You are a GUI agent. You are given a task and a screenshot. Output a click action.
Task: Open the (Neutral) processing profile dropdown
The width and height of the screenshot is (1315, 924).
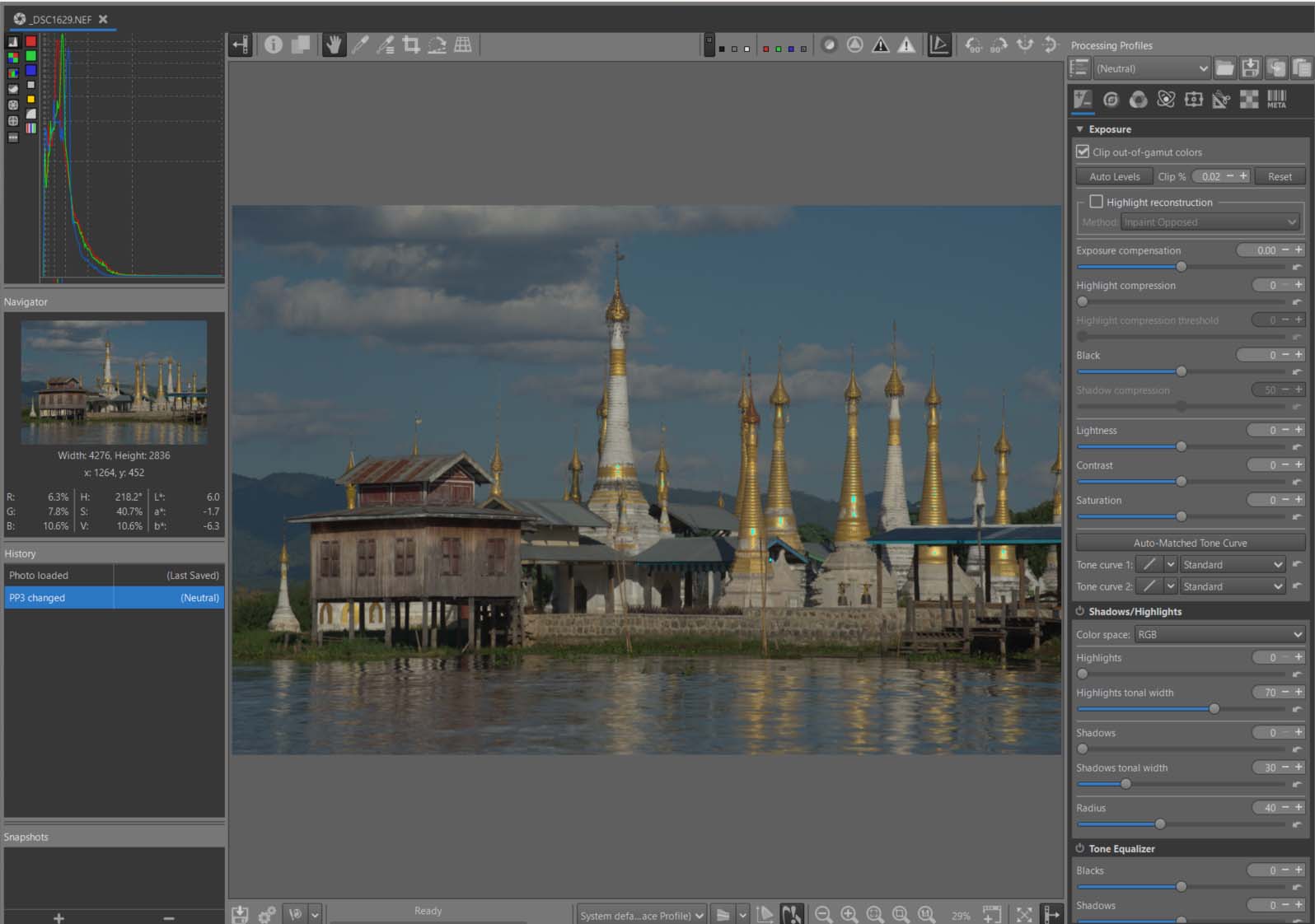[x=1151, y=68]
